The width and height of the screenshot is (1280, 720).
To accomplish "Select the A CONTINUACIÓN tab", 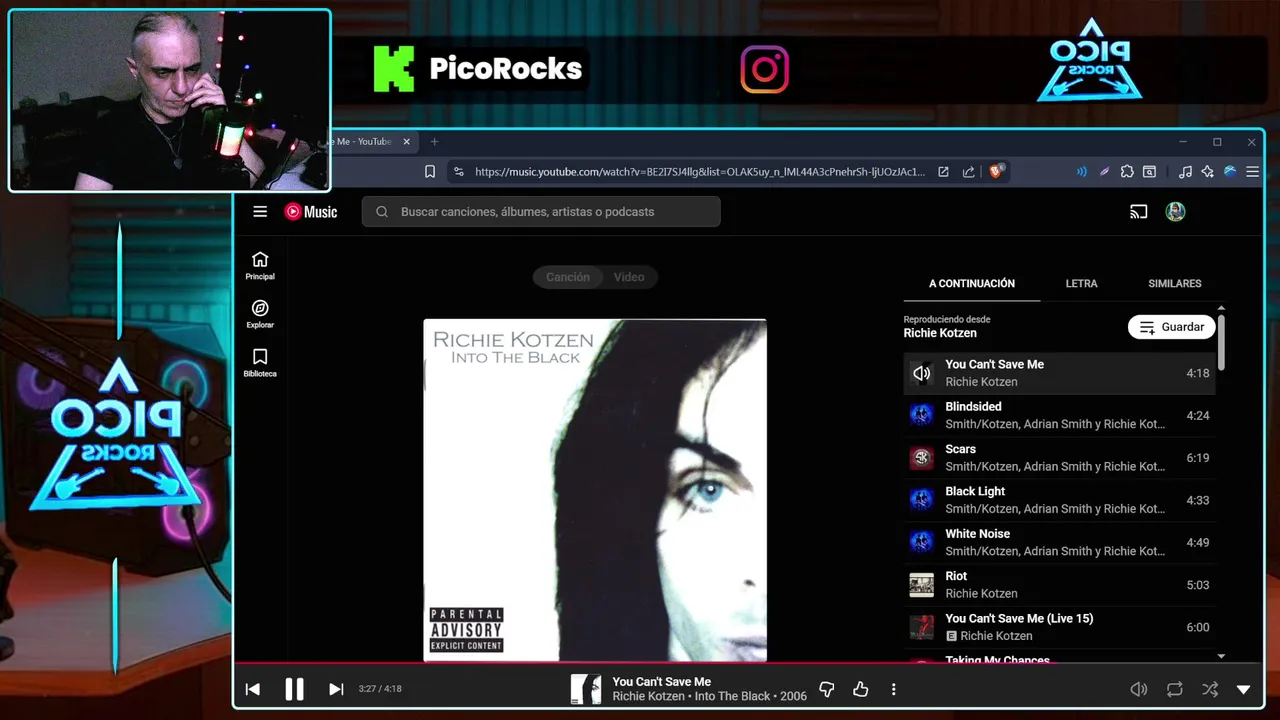I will click(x=972, y=283).
